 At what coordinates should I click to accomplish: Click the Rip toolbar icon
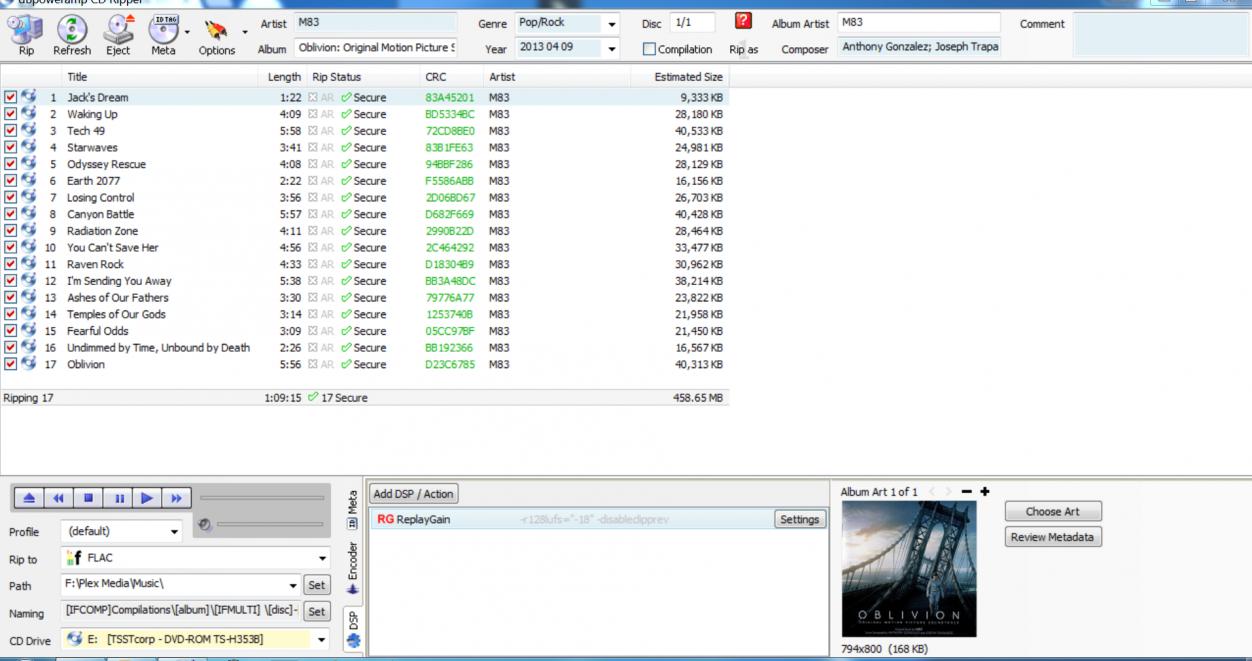25,32
